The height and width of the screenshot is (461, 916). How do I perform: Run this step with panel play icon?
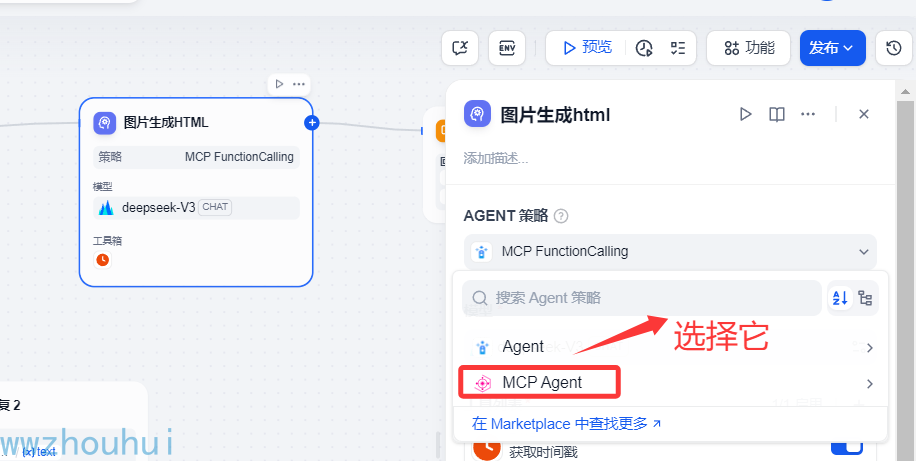[745, 114]
